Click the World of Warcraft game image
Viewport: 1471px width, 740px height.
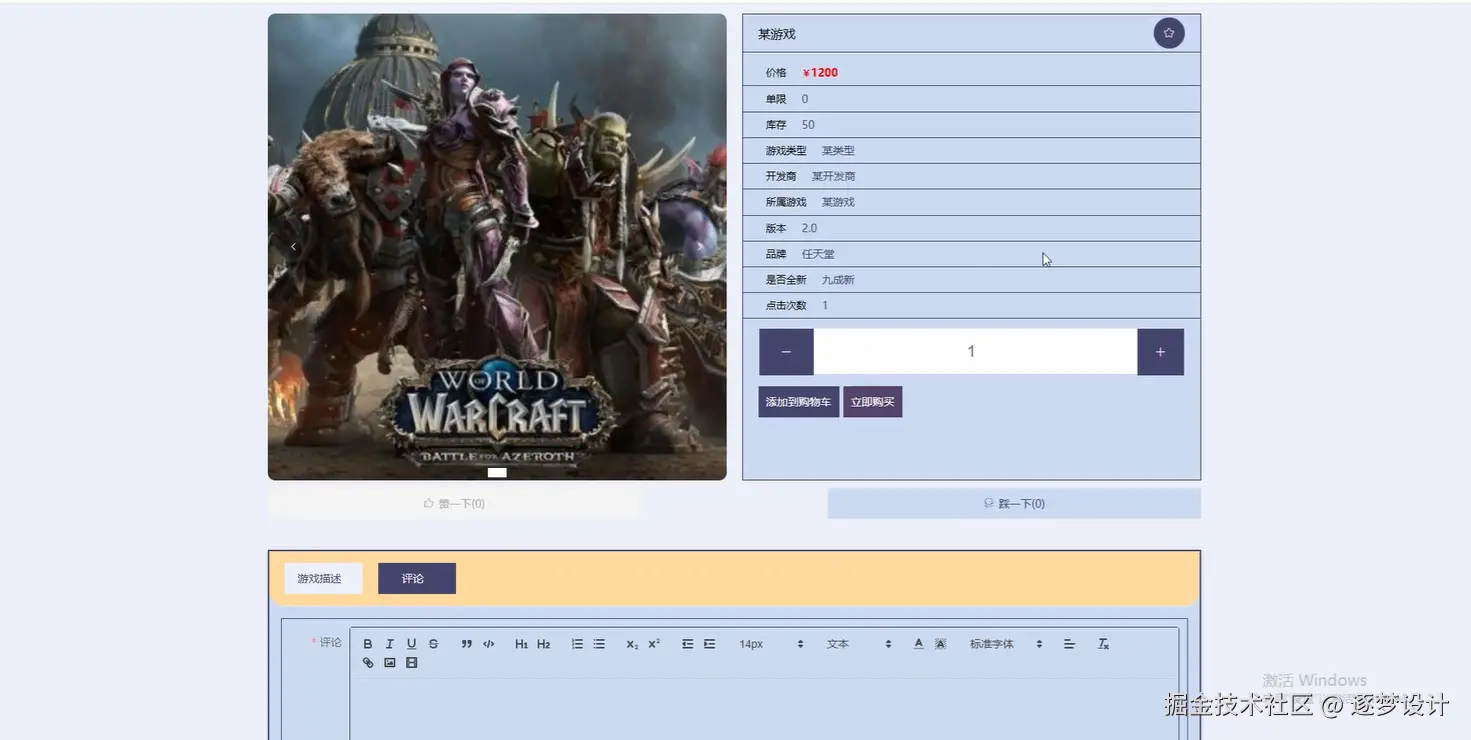click(x=497, y=247)
